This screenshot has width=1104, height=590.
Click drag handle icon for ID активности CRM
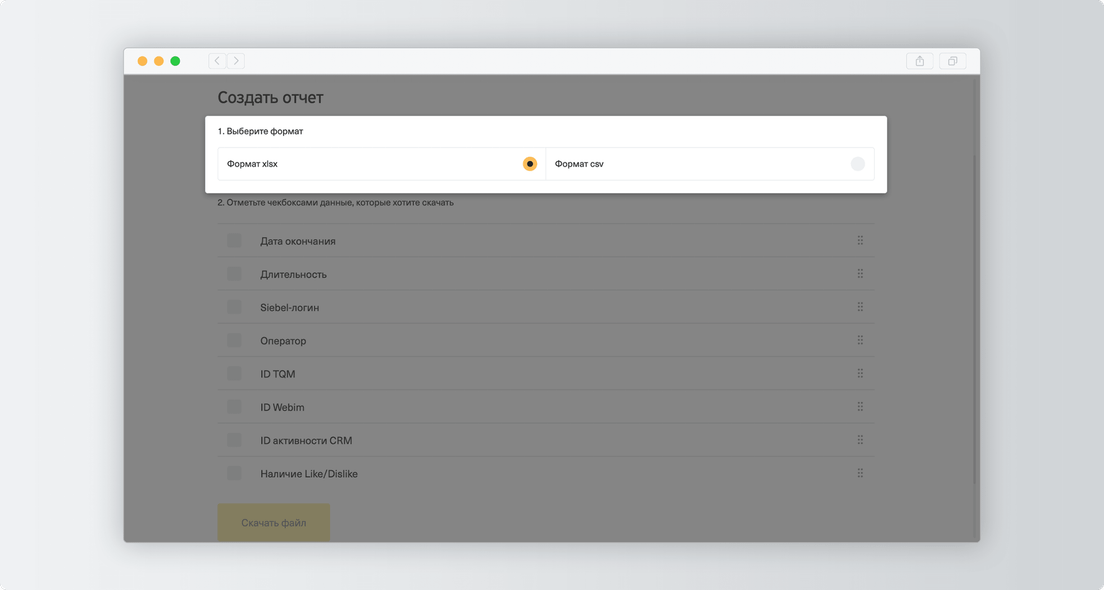pyautogui.click(x=860, y=440)
